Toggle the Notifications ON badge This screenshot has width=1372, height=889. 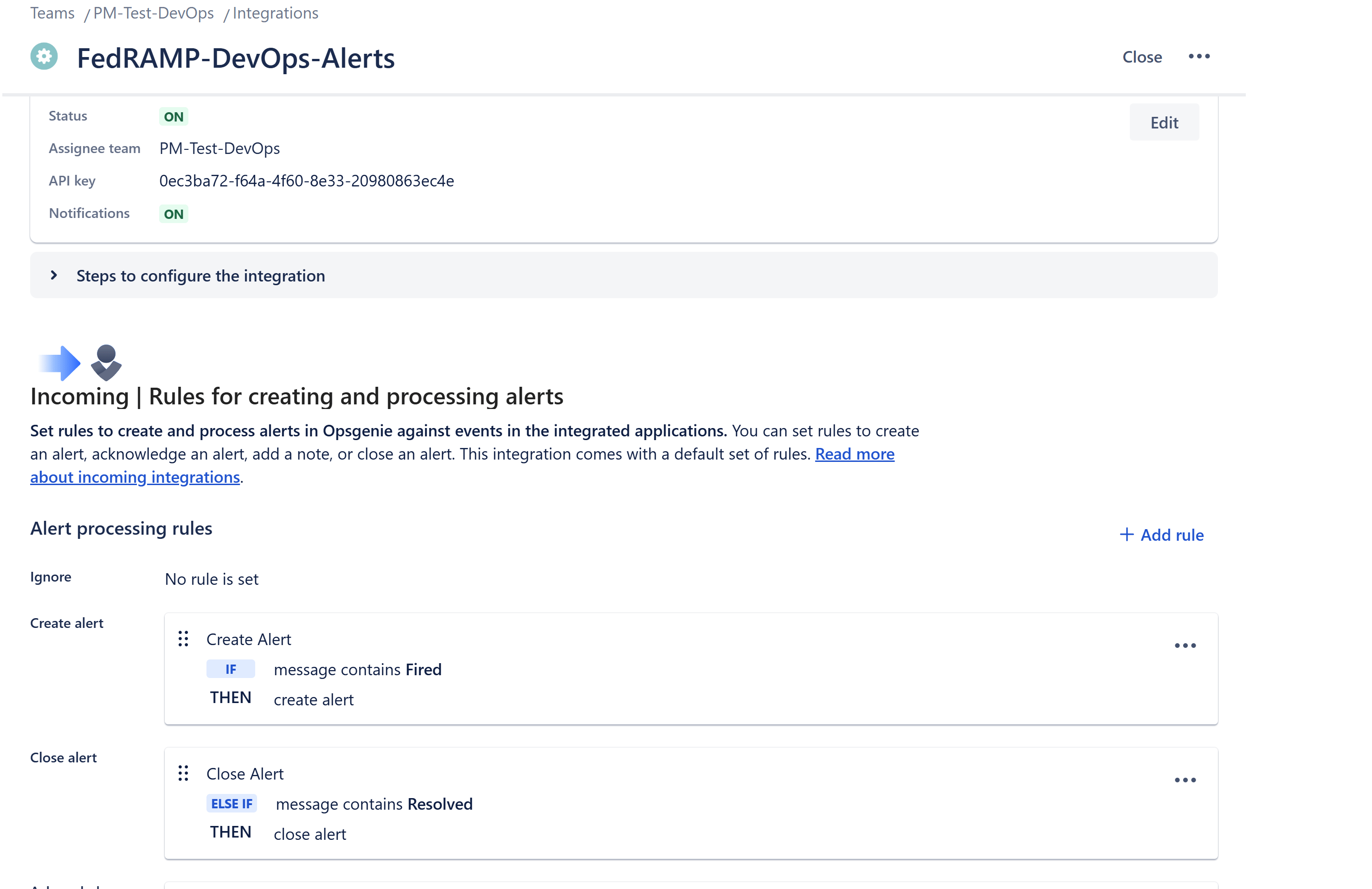click(173, 213)
